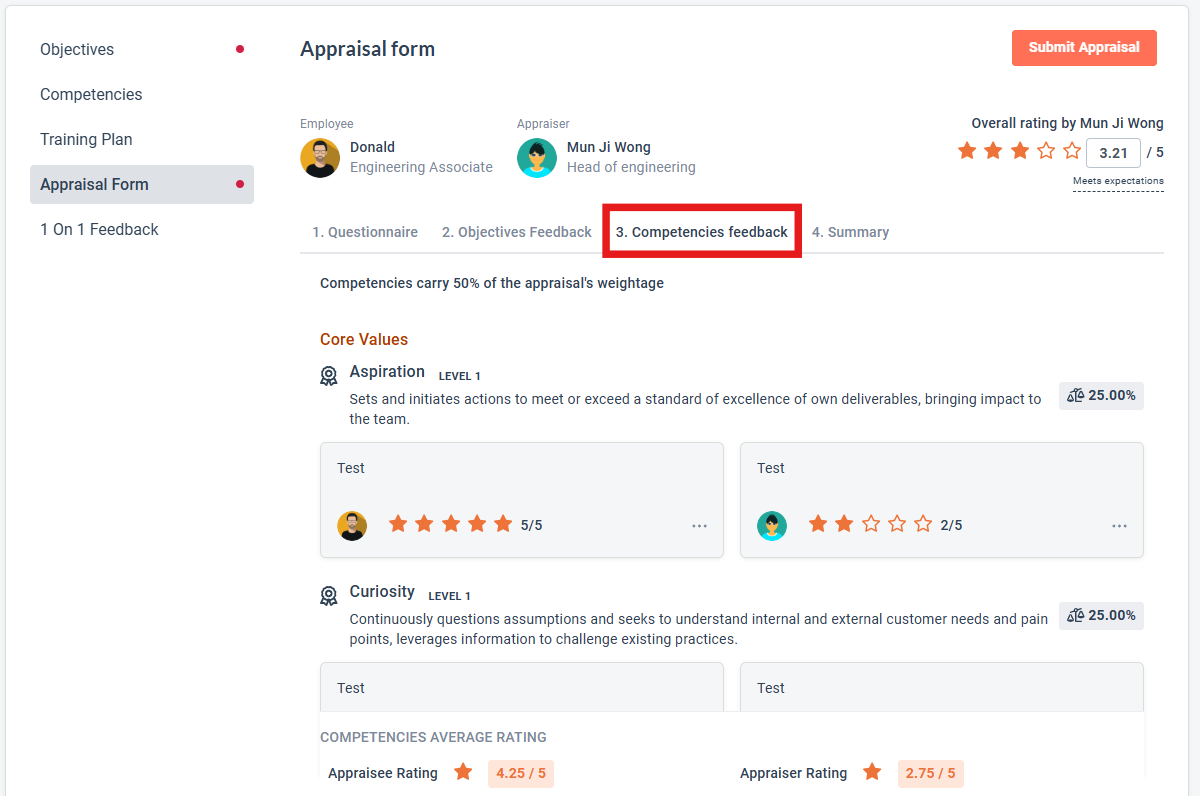Click the Submit Appraisal button
Screen dimensions: 1200x796
pos(1084,47)
